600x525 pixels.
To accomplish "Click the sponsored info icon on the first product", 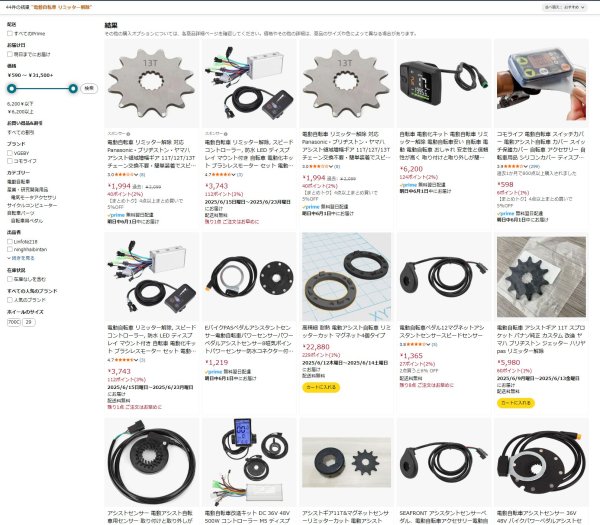I will tap(128, 134).
